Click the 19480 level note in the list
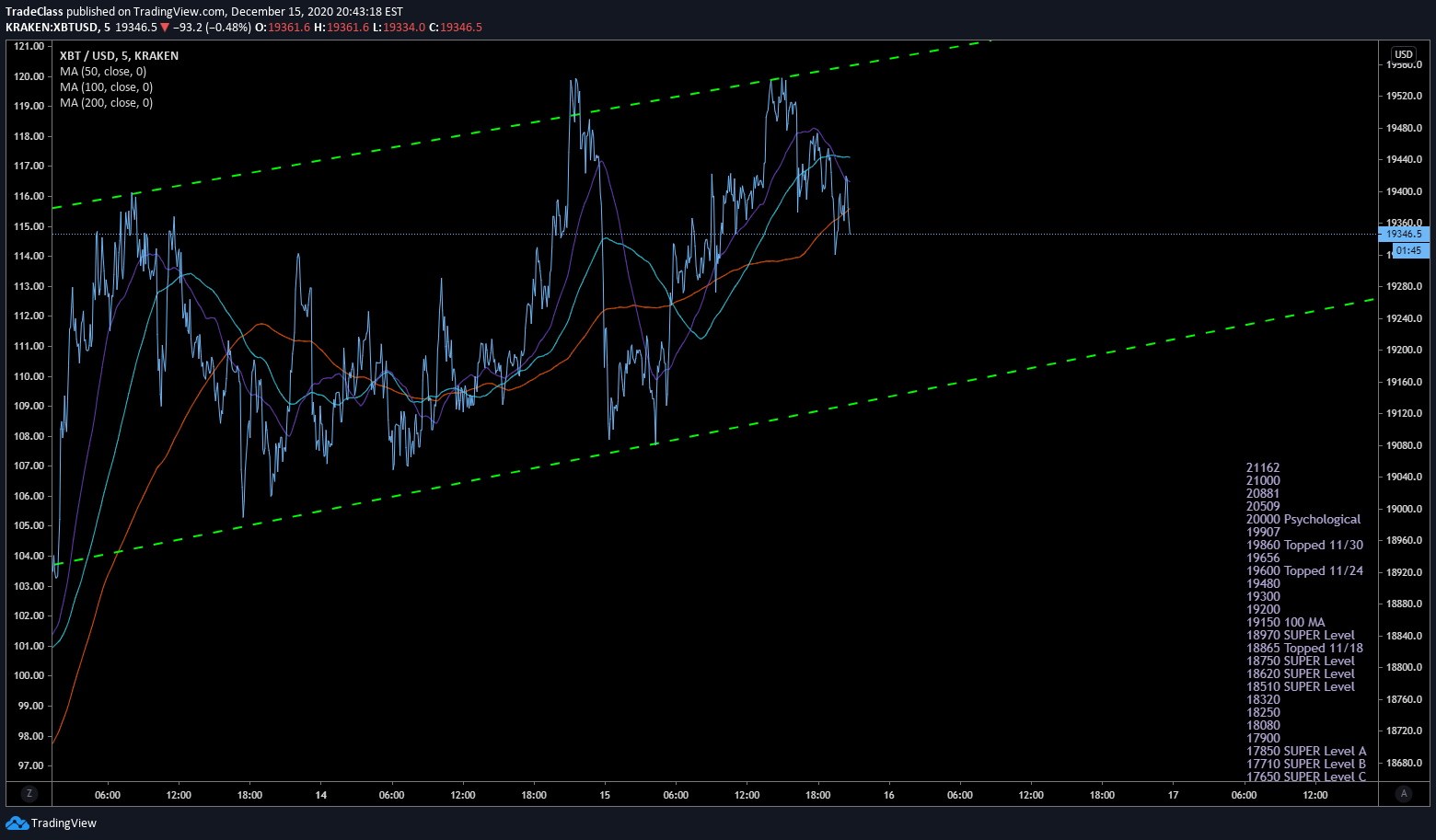1436x840 pixels. [1263, 583]
